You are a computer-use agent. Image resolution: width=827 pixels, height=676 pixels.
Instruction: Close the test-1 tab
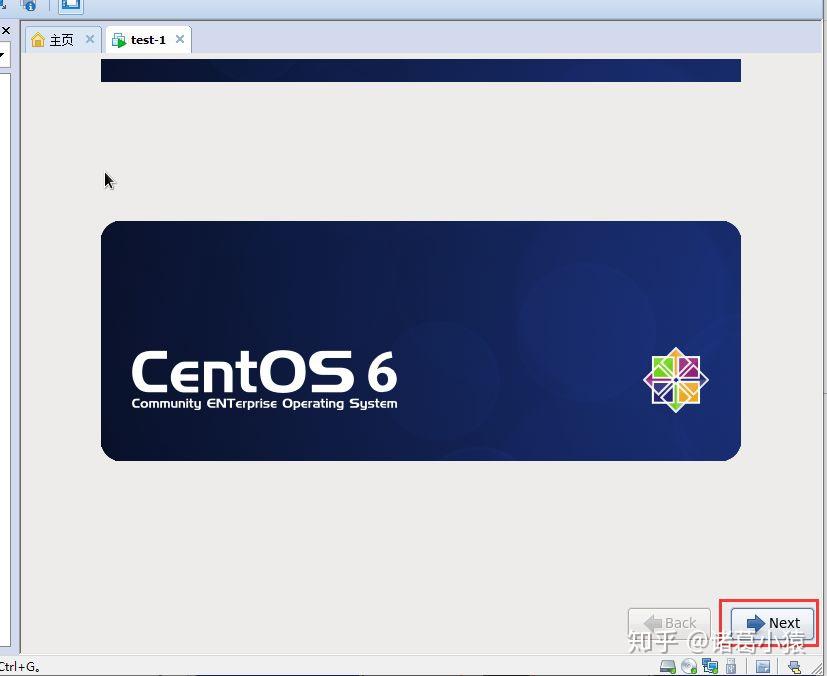(179, 40)
